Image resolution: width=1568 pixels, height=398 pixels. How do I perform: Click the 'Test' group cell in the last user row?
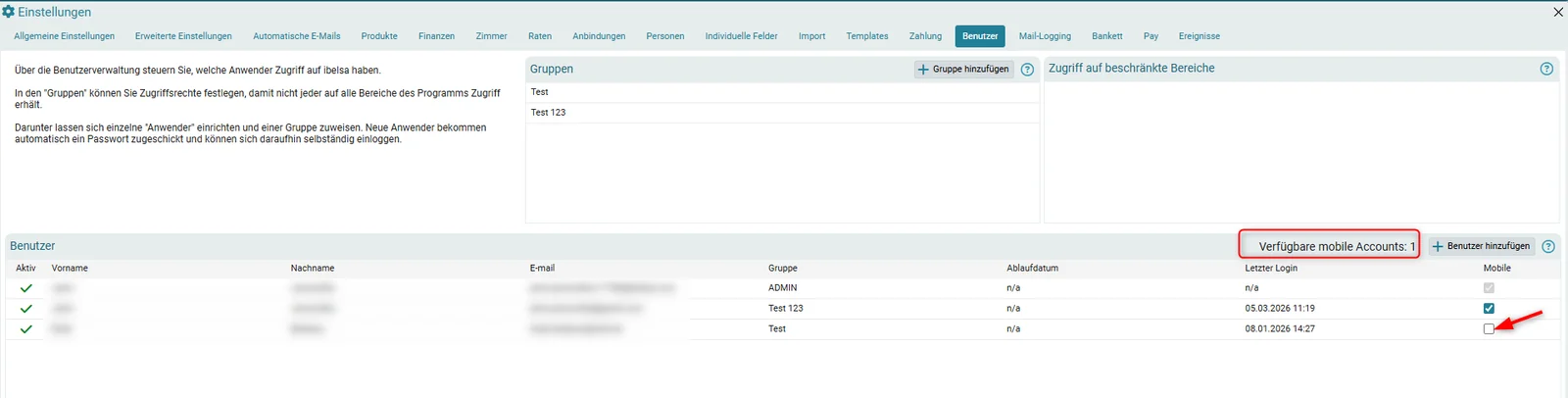pos(777,329)
